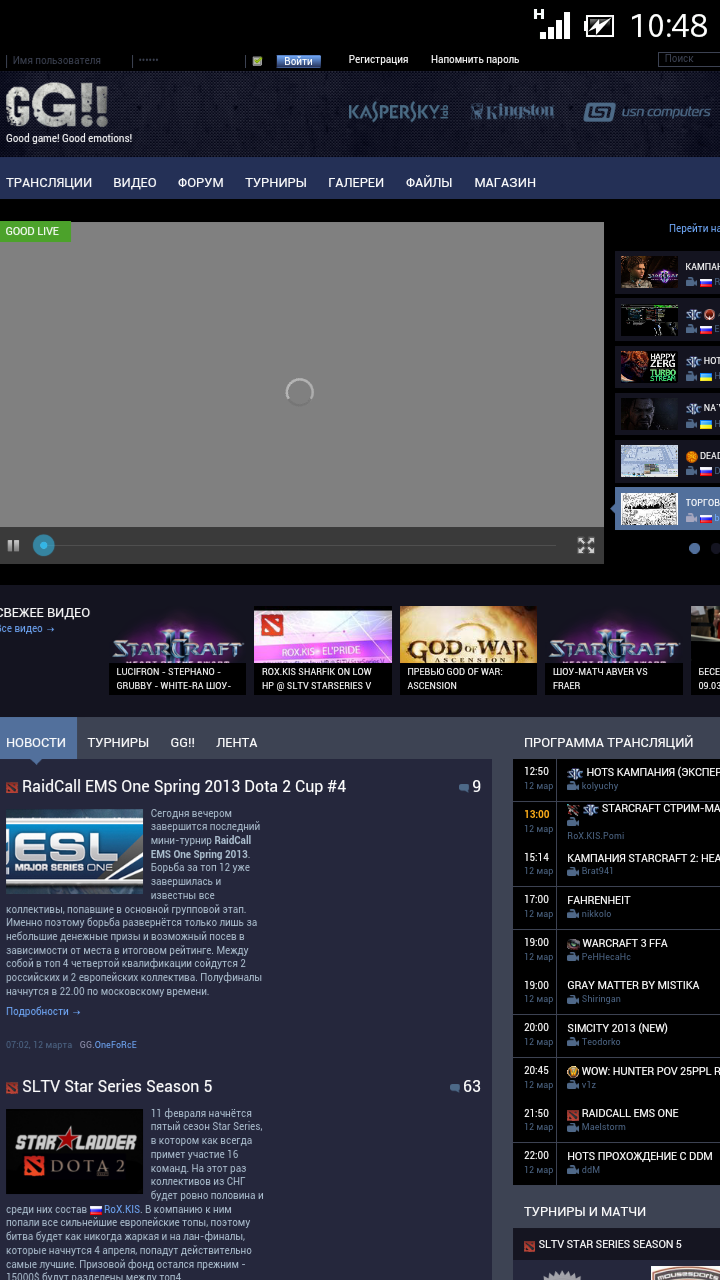Open the USN Computers sponsor logo

[647, 112]
